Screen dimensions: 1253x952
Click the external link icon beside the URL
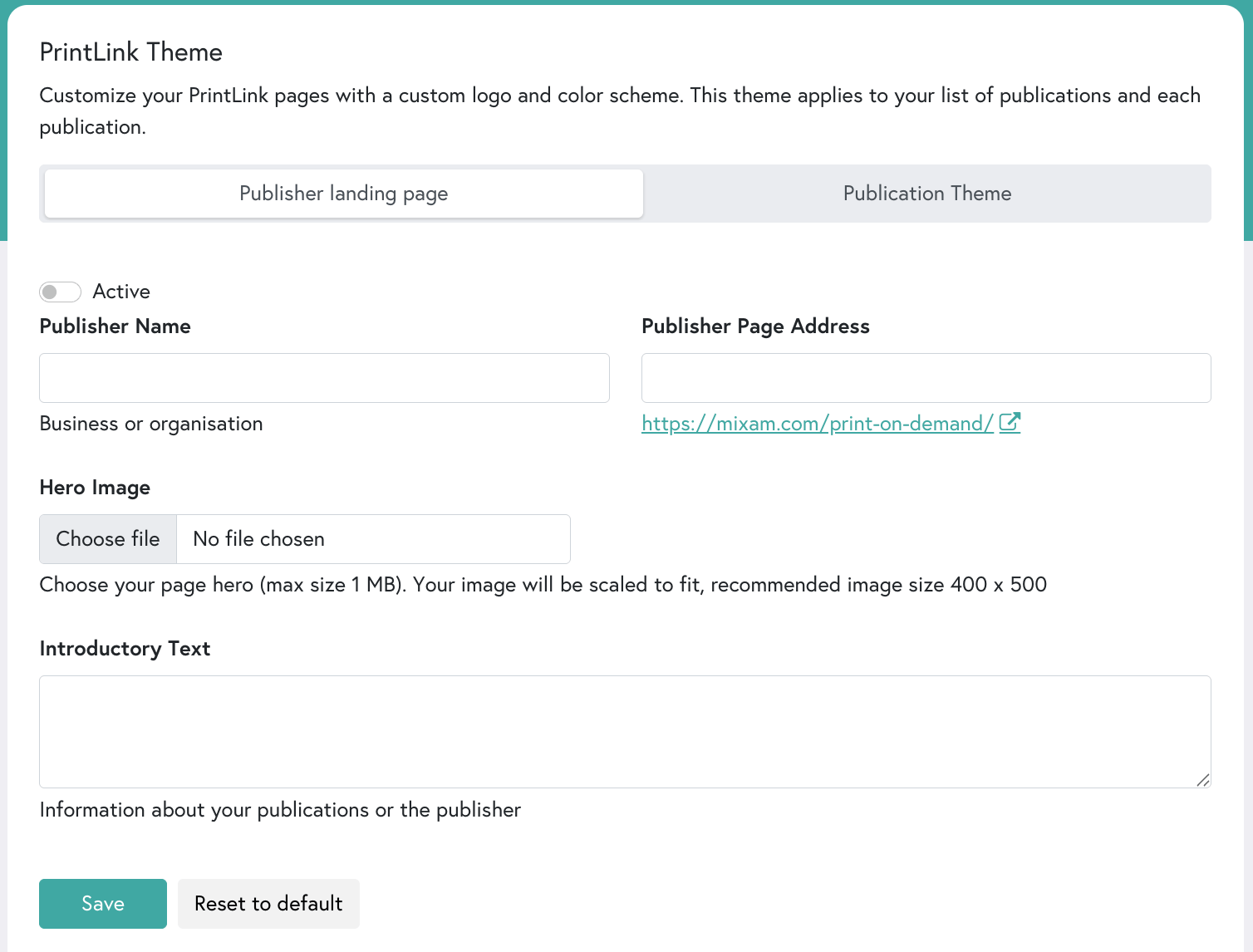click(1010, 423)
